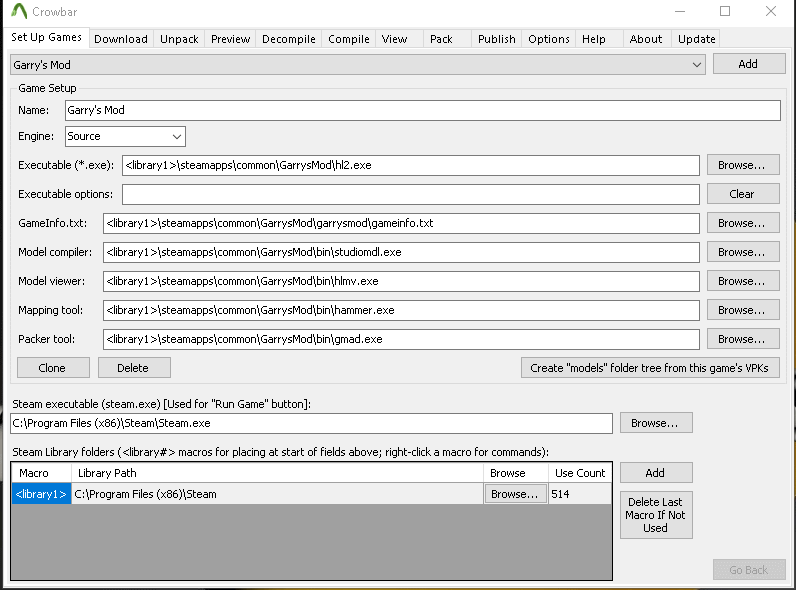Click the Packer tool path field
The height and width of the screenshot is (590, 796).
click(401, 339)
